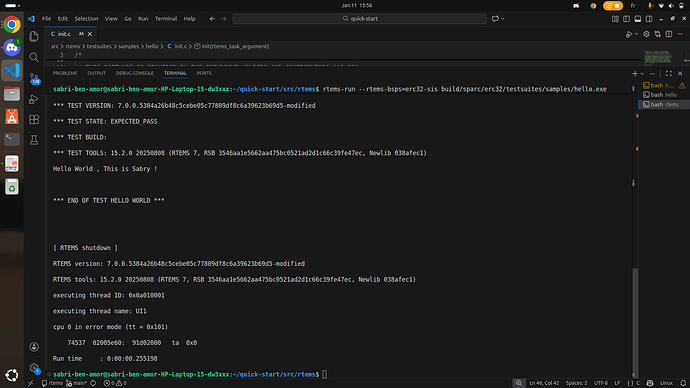Toggle the secondary side bar visibility
The image size is (690, 388).
point(649,19)
